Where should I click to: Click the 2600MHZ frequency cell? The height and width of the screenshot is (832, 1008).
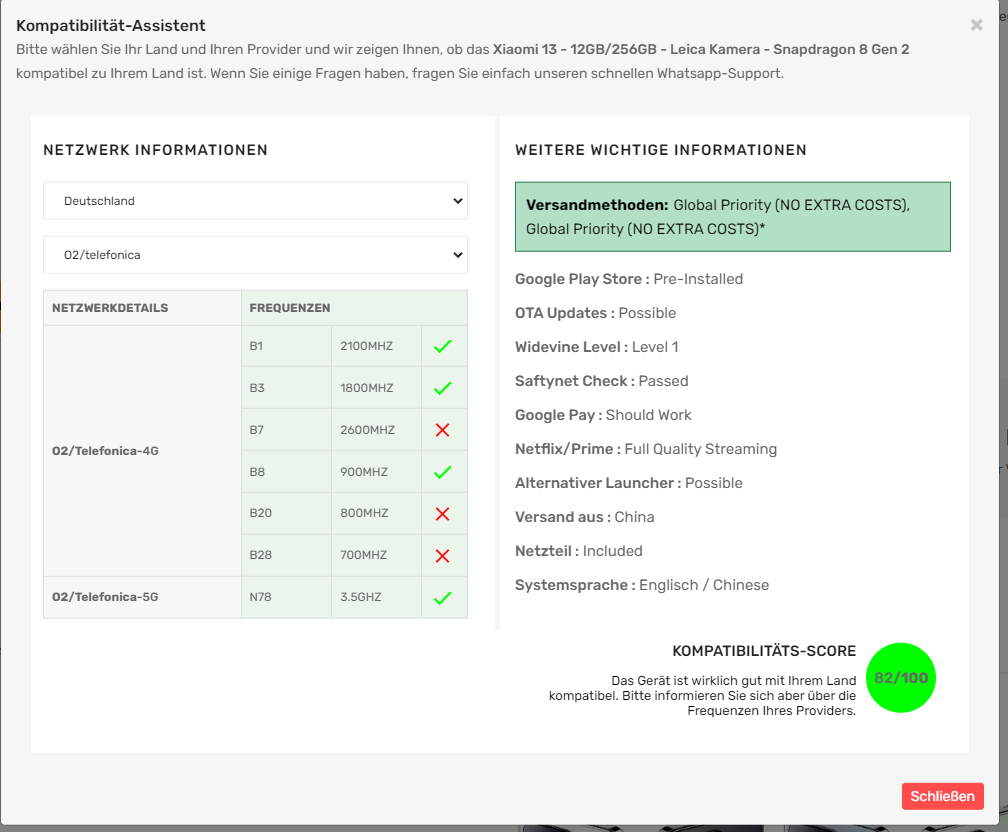coord(367,430)
